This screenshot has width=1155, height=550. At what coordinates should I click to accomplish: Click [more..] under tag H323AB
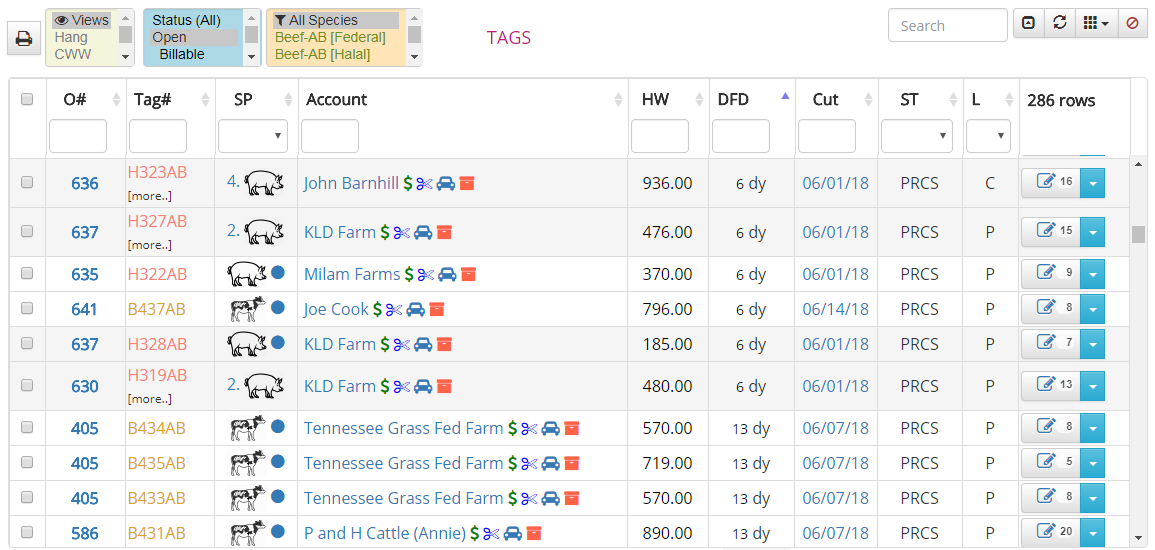[149, 196]
